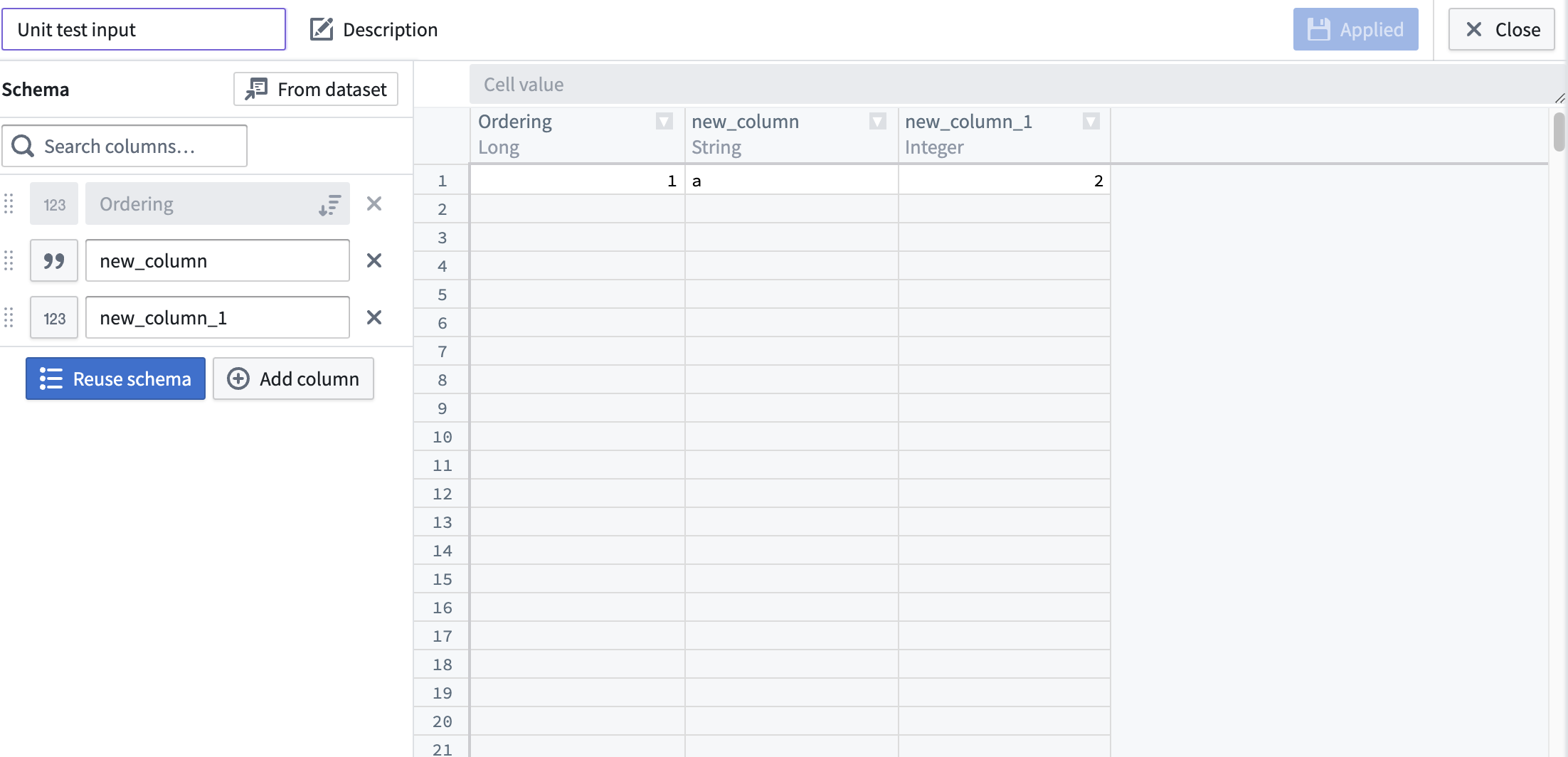Viewport: 1568px width, 757px height.
Task: Select row header 20
Action: click(442, 721)
